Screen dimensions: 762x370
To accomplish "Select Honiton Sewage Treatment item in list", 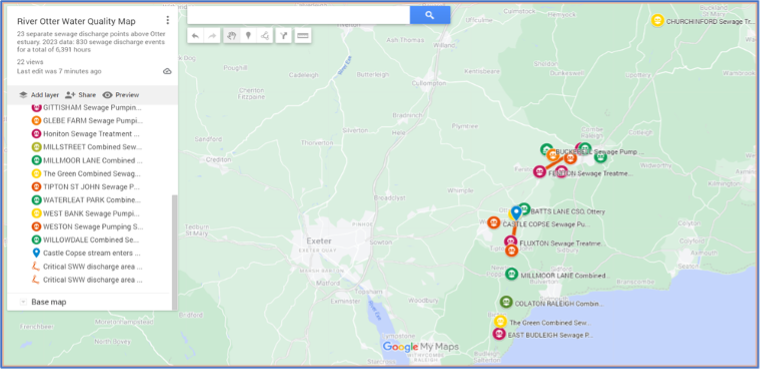I will pos(86,134).
